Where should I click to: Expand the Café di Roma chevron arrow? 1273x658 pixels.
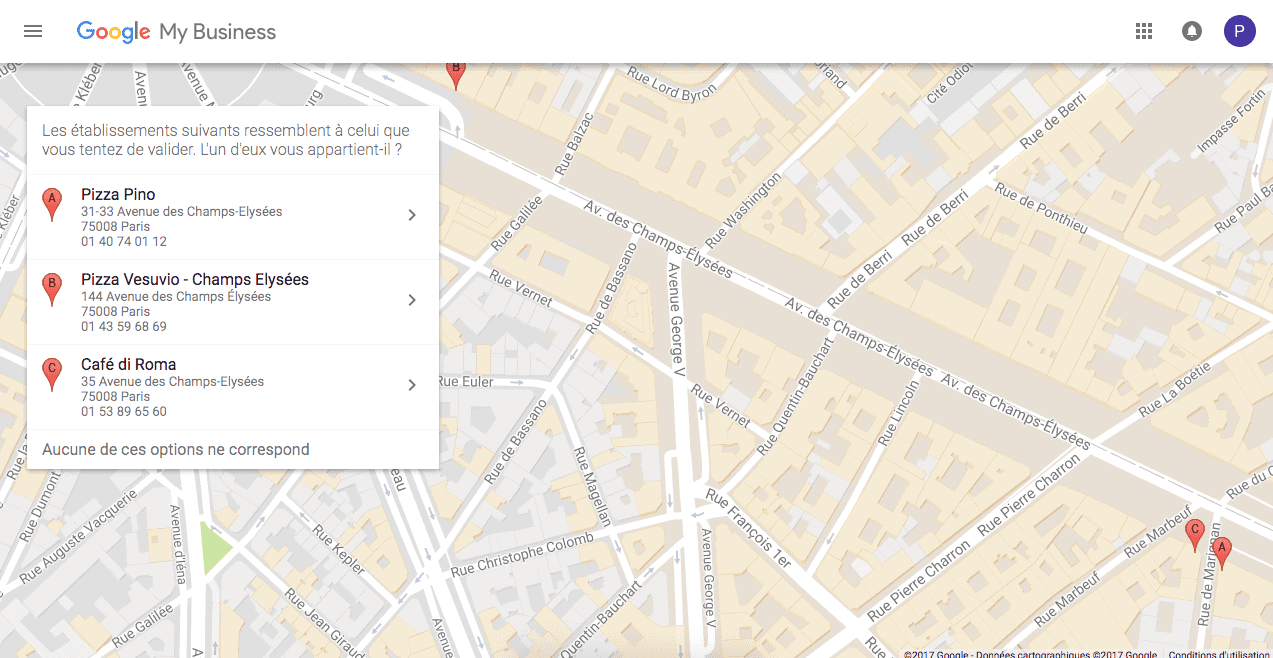tap(412, 385)
